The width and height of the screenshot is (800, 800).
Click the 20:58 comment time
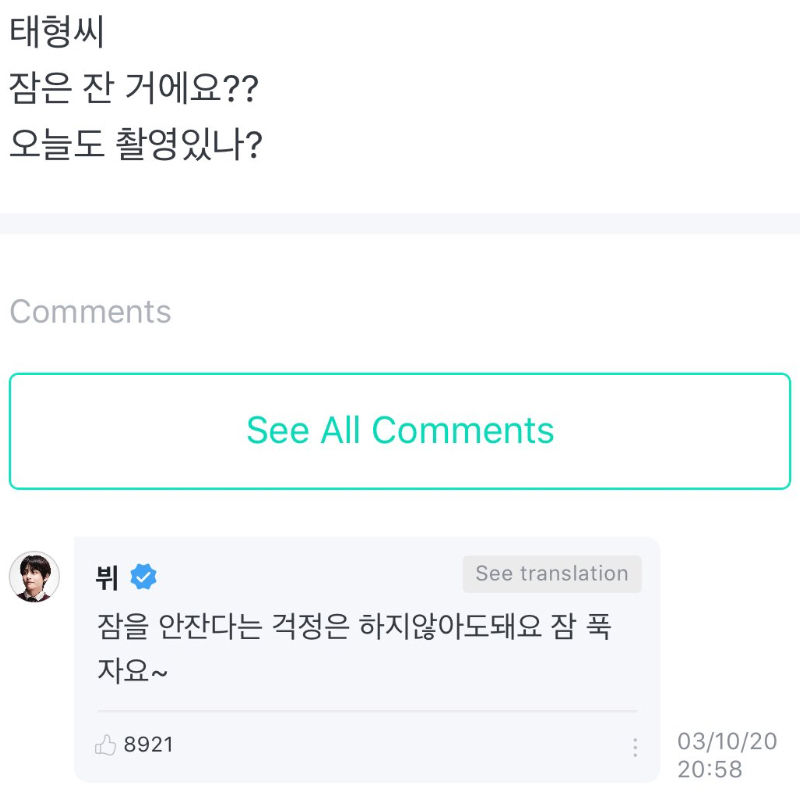tap(710, 769)
